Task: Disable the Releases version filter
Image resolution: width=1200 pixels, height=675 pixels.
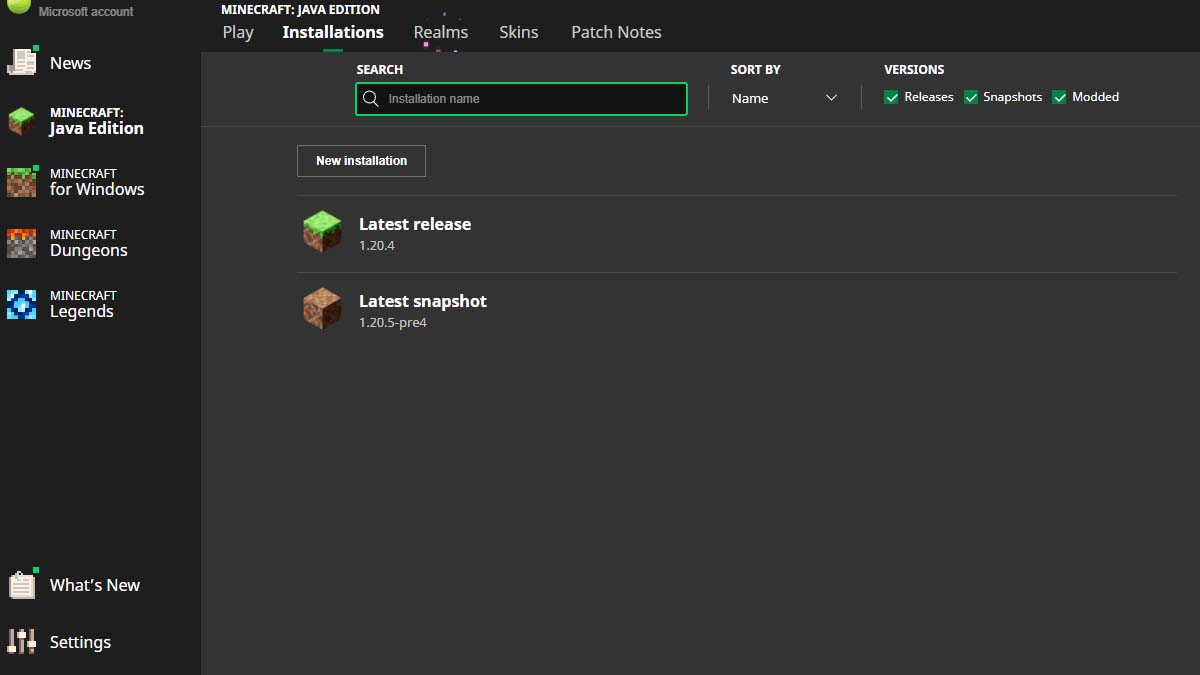Action: tap(891, 96)
